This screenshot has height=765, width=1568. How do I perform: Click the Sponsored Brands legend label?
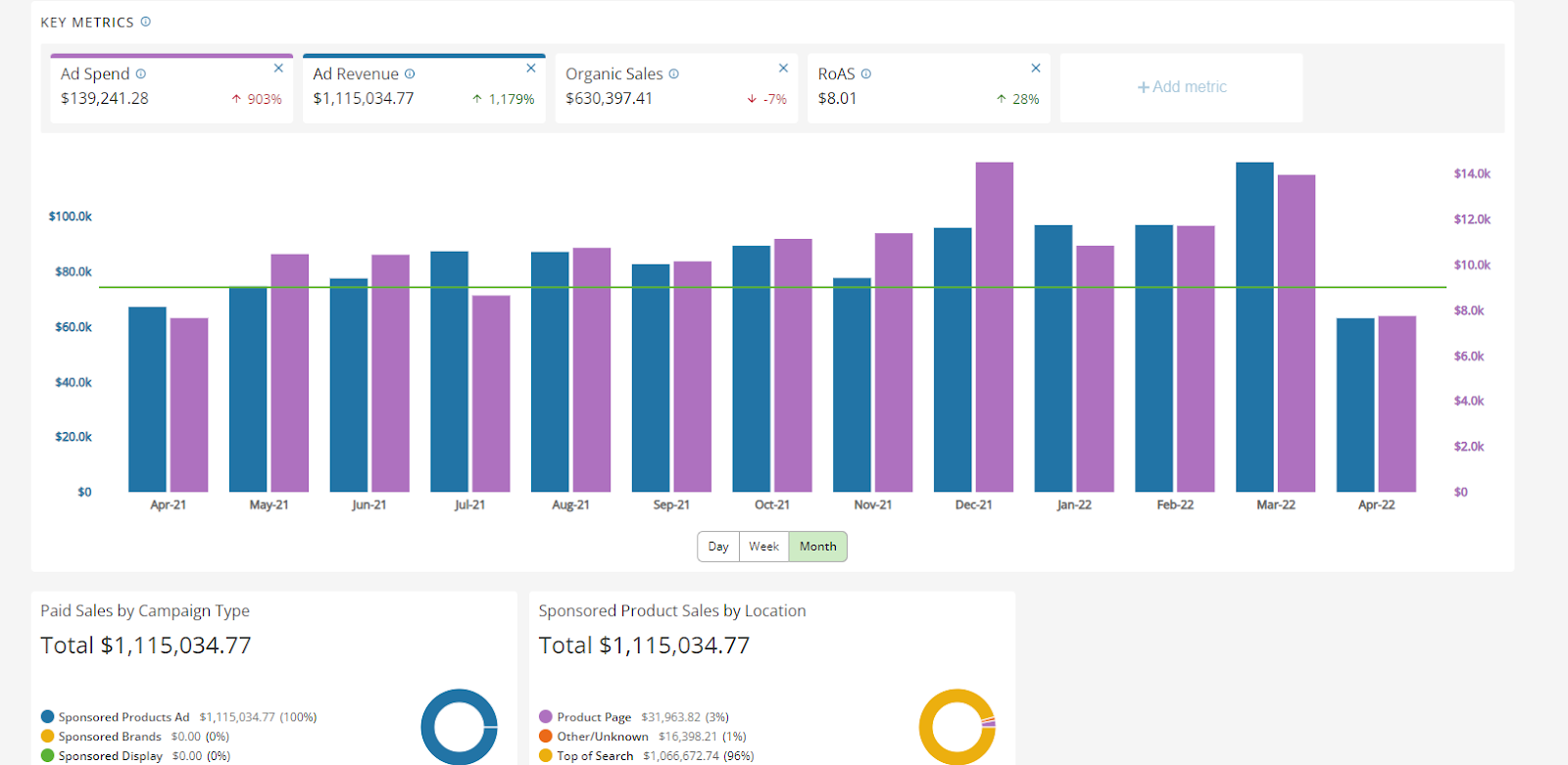point(110,737)
